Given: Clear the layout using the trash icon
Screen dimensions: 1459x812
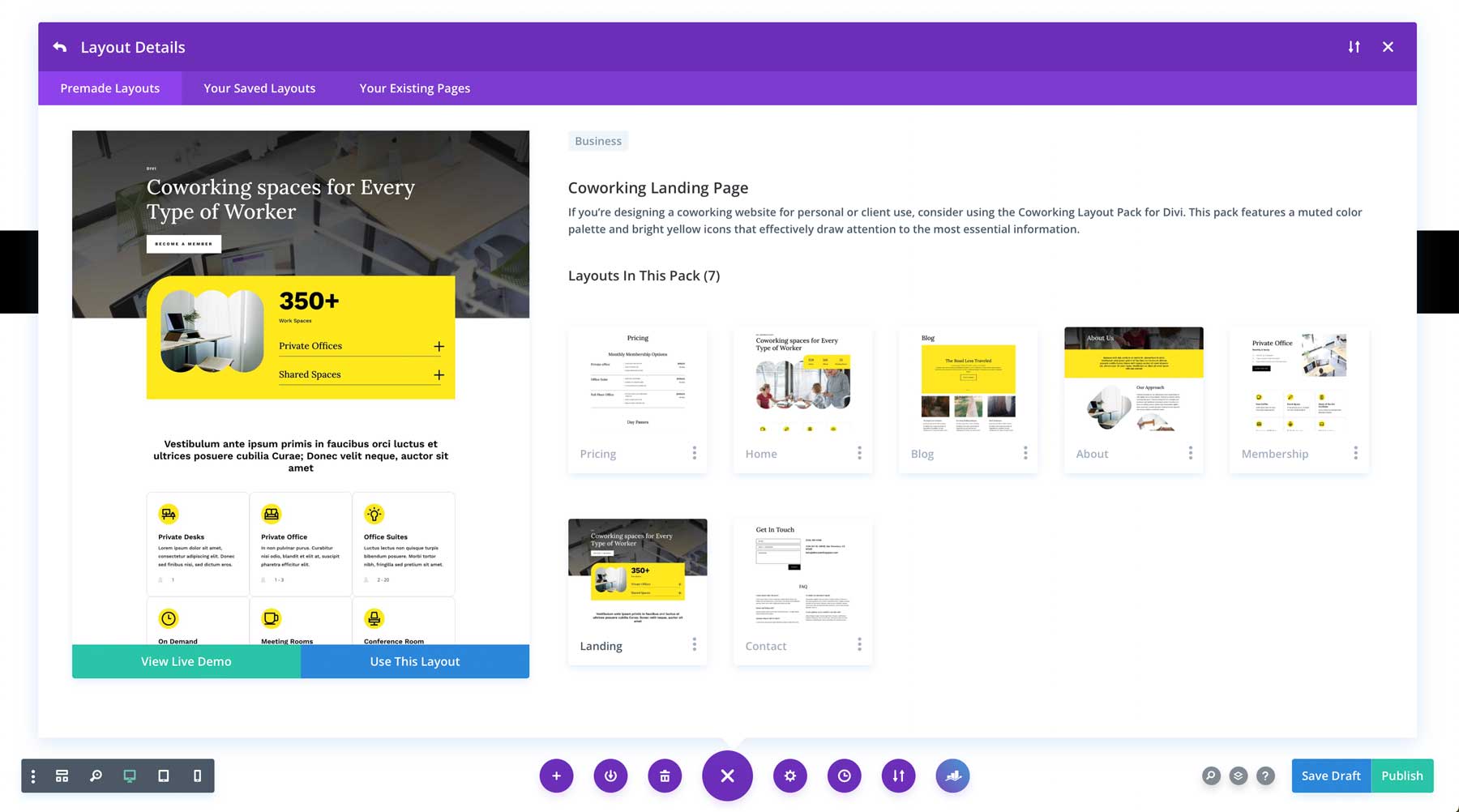Looking at the screenshot, I should point(665,776).
